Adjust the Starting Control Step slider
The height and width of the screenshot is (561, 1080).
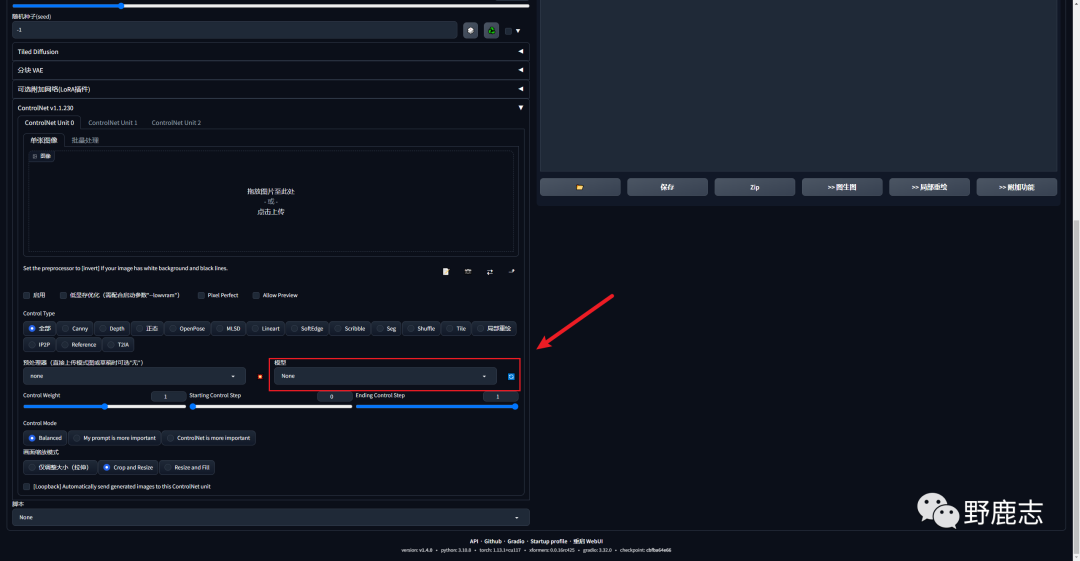pyautogui.click(x=271, y=407)
